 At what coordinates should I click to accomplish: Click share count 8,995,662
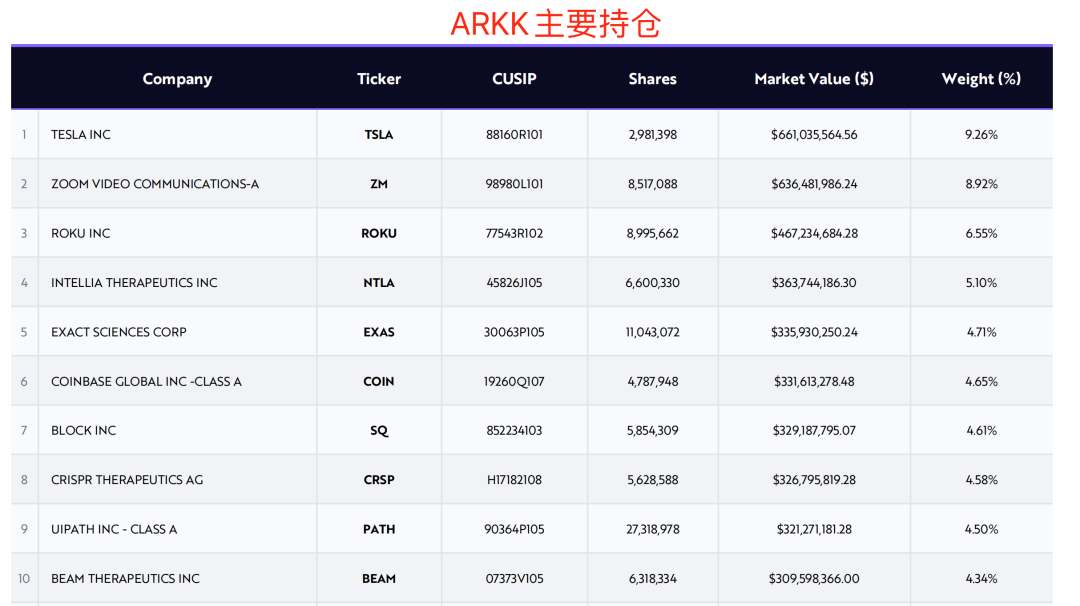click(652, 233)
